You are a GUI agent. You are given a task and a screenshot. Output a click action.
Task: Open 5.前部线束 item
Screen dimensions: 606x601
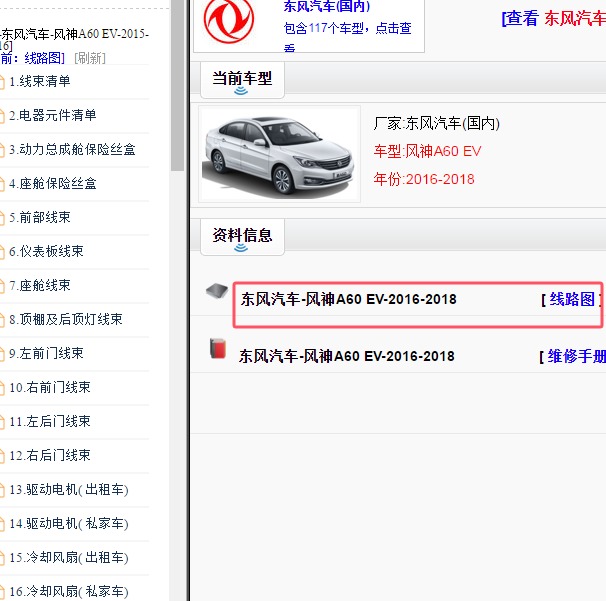click(40, 217)
